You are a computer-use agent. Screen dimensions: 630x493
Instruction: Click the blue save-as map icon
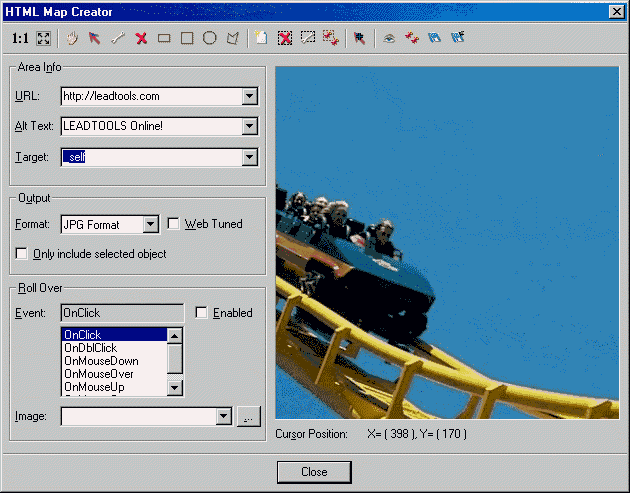click(458, 38)
